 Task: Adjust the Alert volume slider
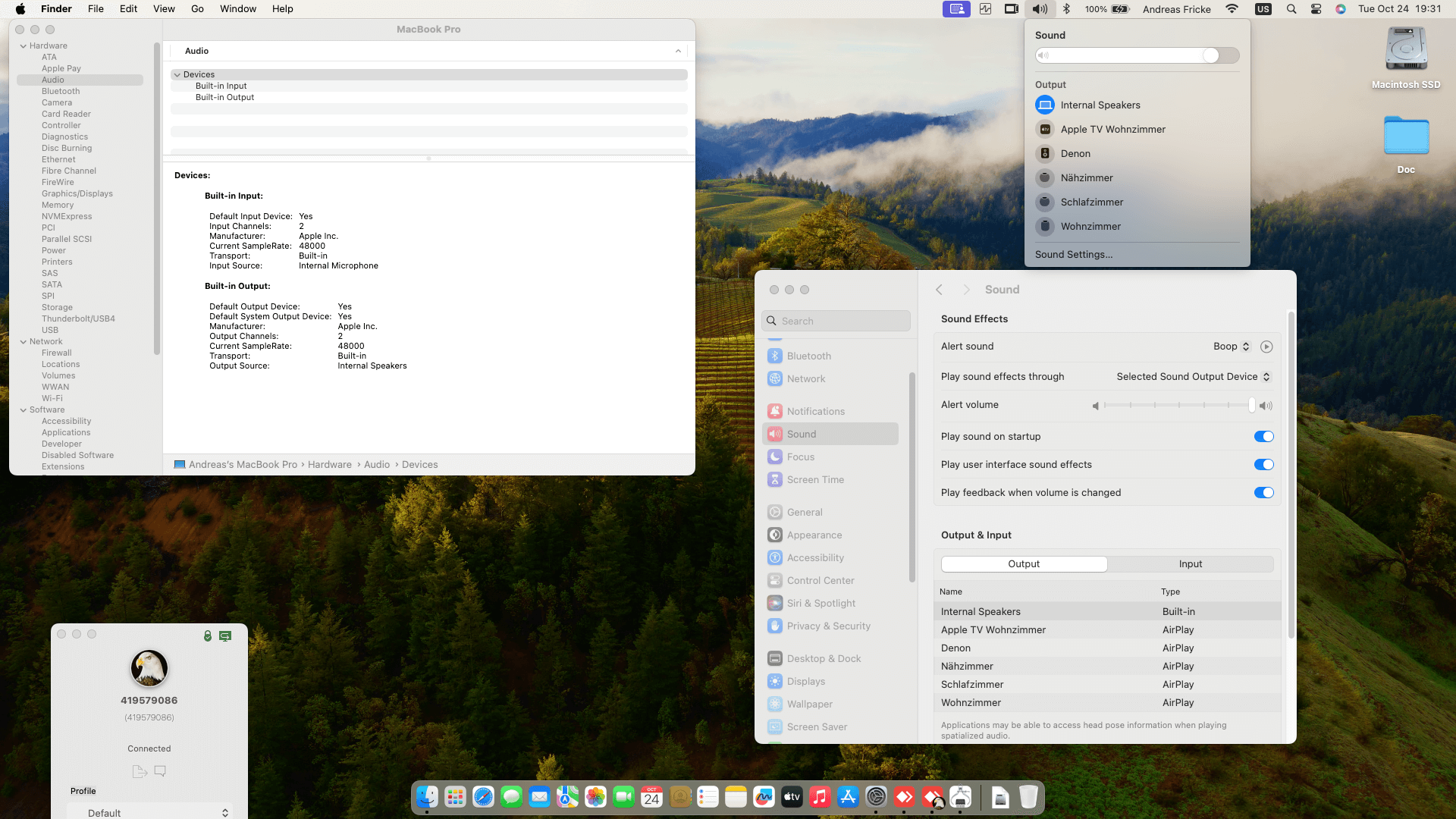click(x=1180, y=406)
